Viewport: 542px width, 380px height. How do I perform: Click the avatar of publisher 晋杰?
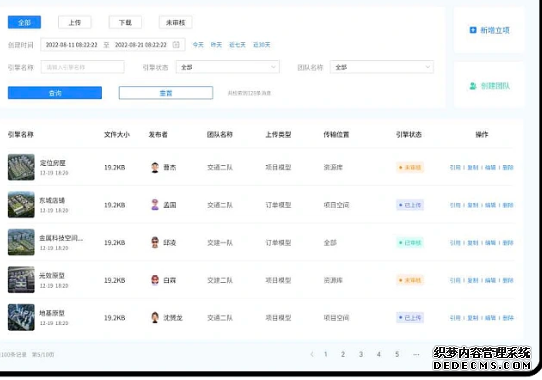(155, 167)
